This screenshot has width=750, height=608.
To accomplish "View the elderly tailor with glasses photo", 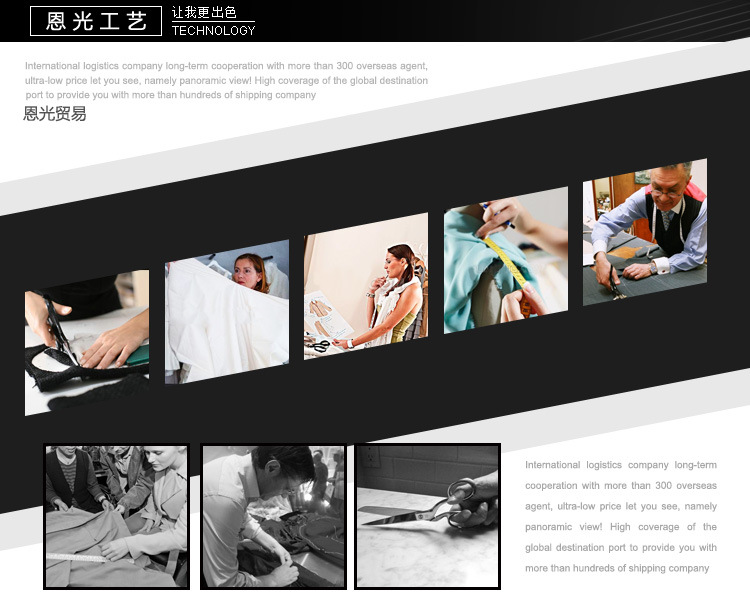I will [645, 232].
